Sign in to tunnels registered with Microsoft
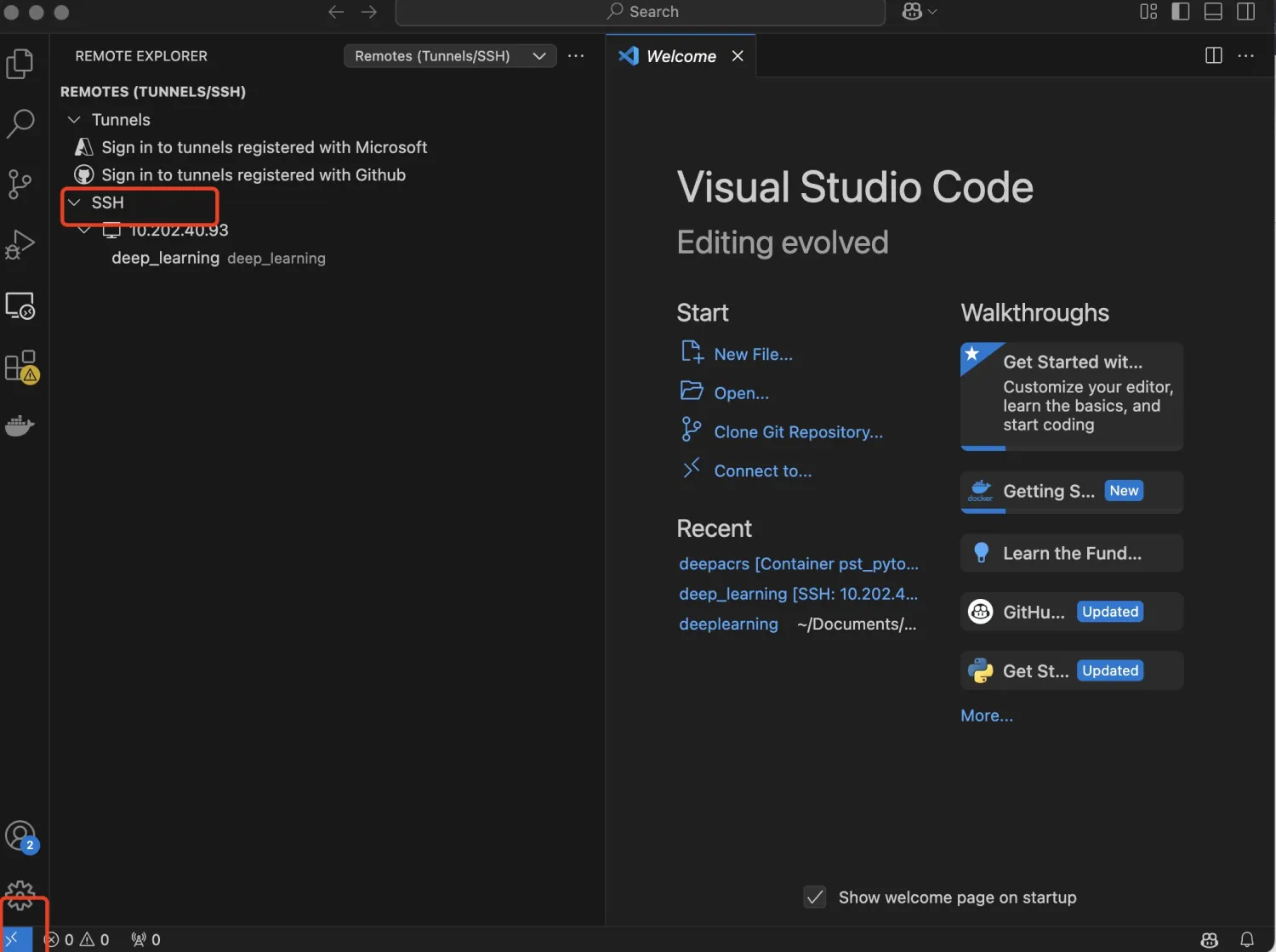 (265, 147)
